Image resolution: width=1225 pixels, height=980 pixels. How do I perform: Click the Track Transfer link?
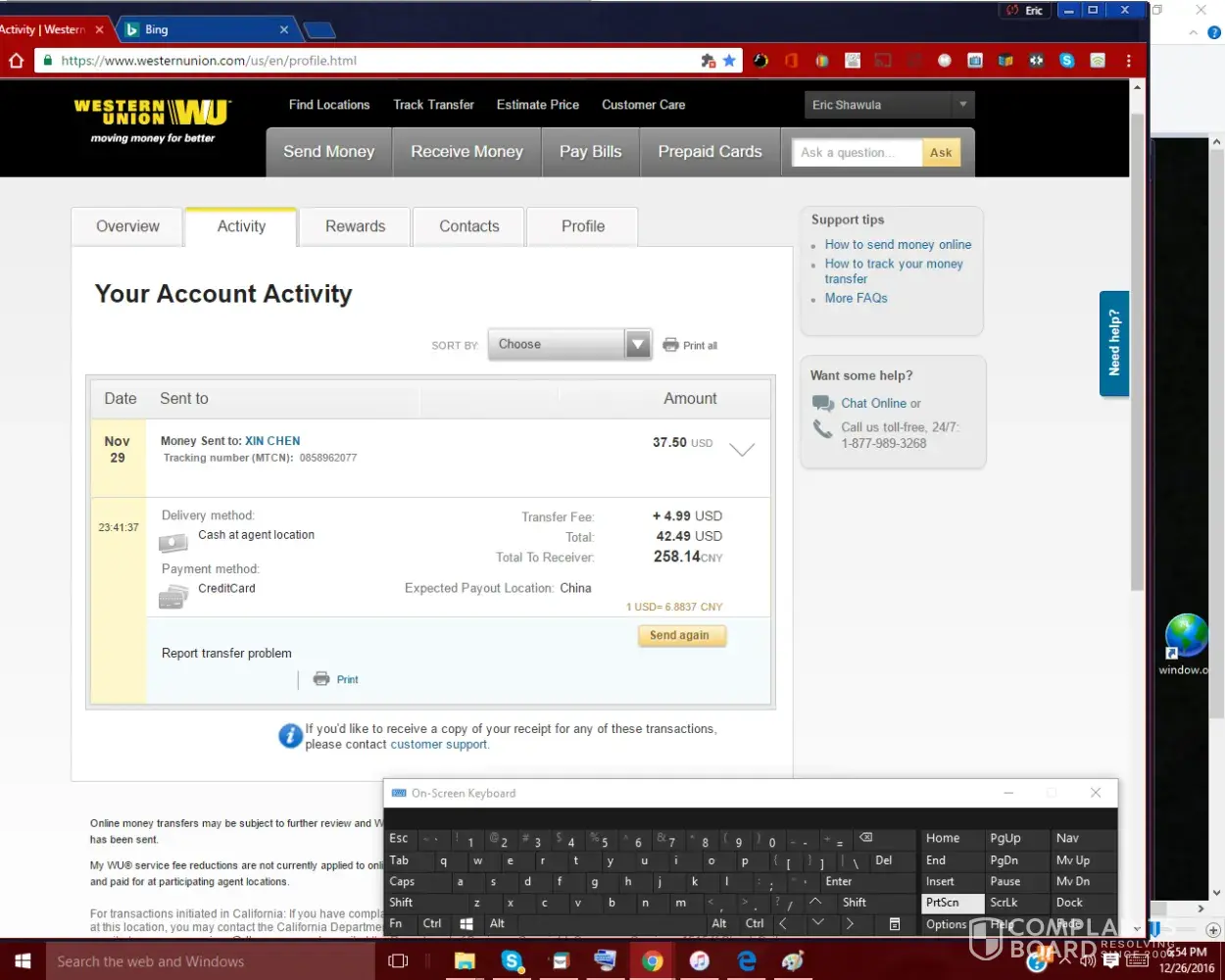[x=433, y=105]
